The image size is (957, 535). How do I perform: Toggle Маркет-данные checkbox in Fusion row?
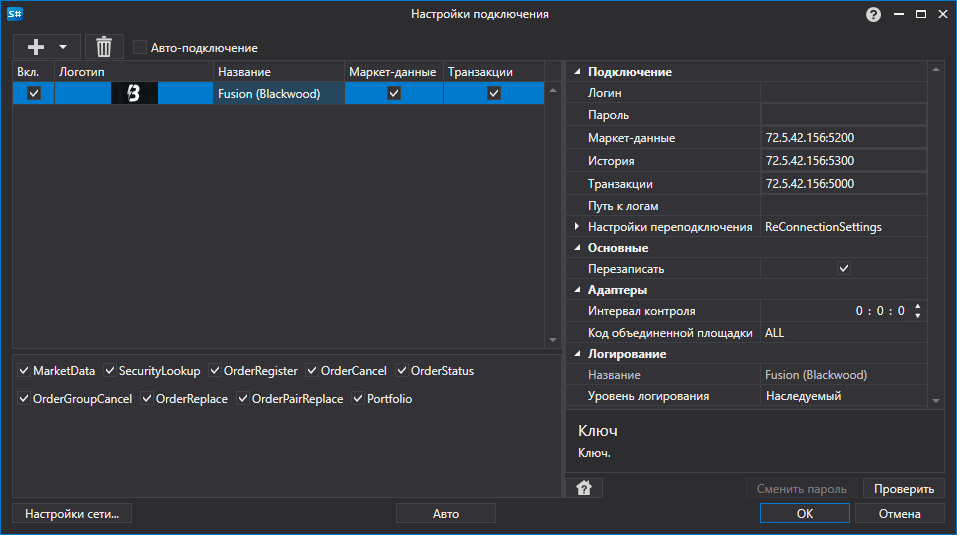pyautogui.click(x=394, y=93)
